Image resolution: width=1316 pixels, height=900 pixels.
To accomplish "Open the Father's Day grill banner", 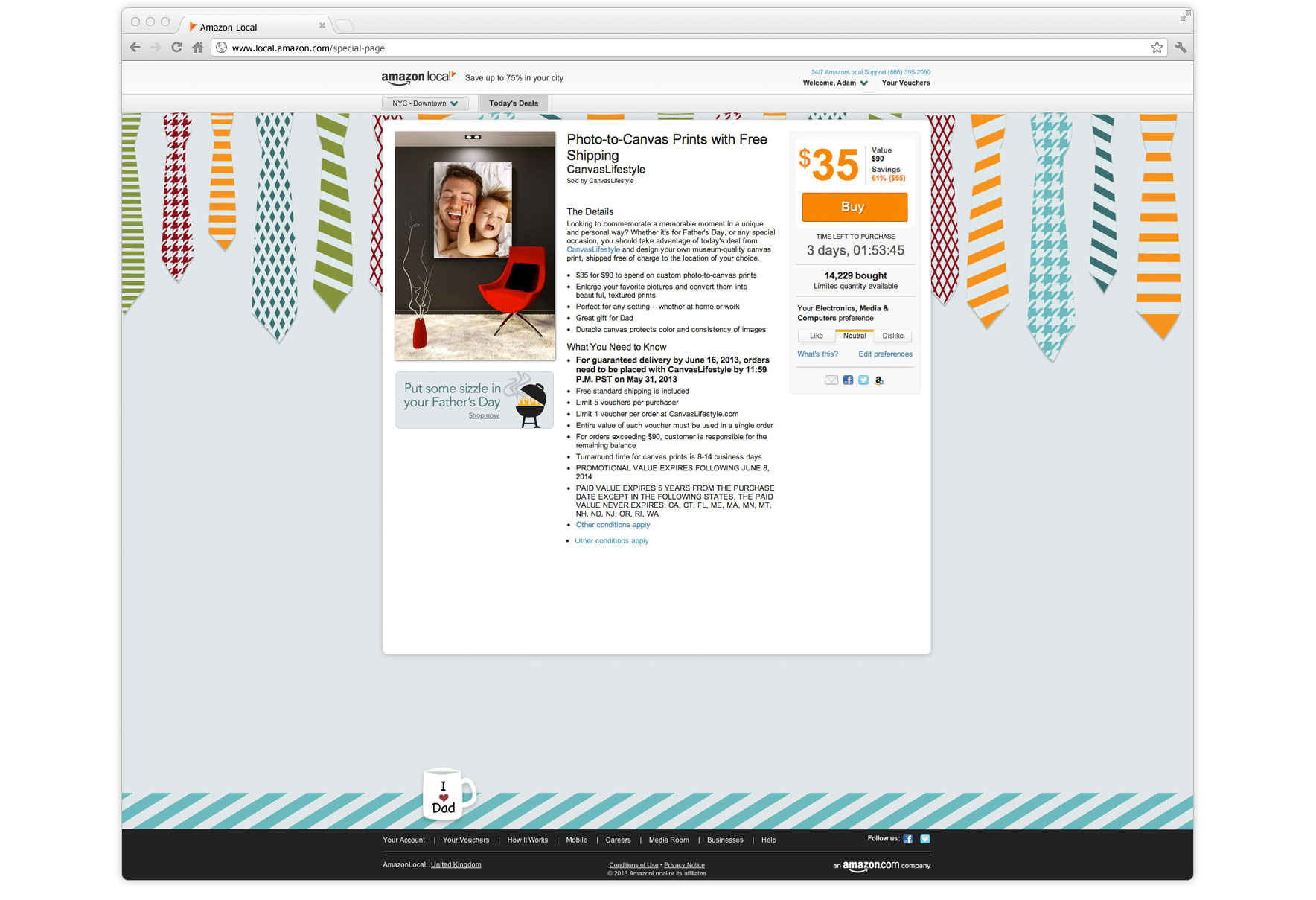I will point(474,400).
